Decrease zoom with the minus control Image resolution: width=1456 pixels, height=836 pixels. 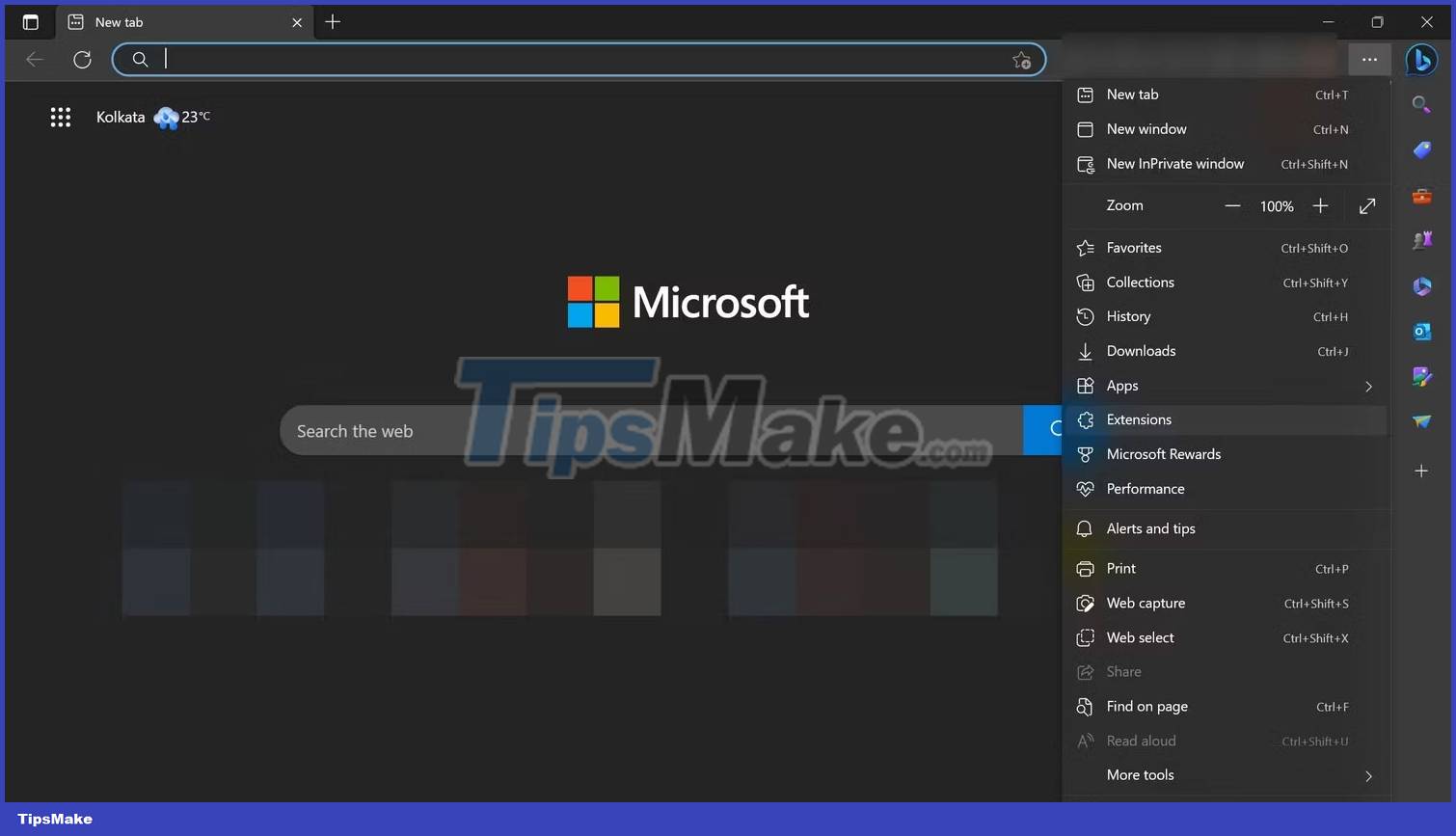pyautogui.click(x=1232, y=205)
